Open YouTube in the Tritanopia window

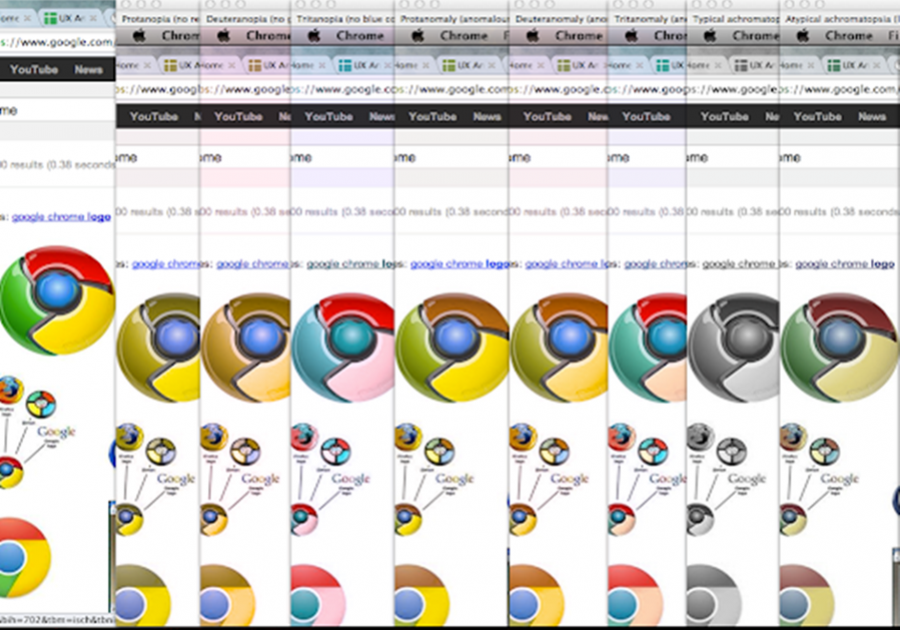click(x=329, y=116)
